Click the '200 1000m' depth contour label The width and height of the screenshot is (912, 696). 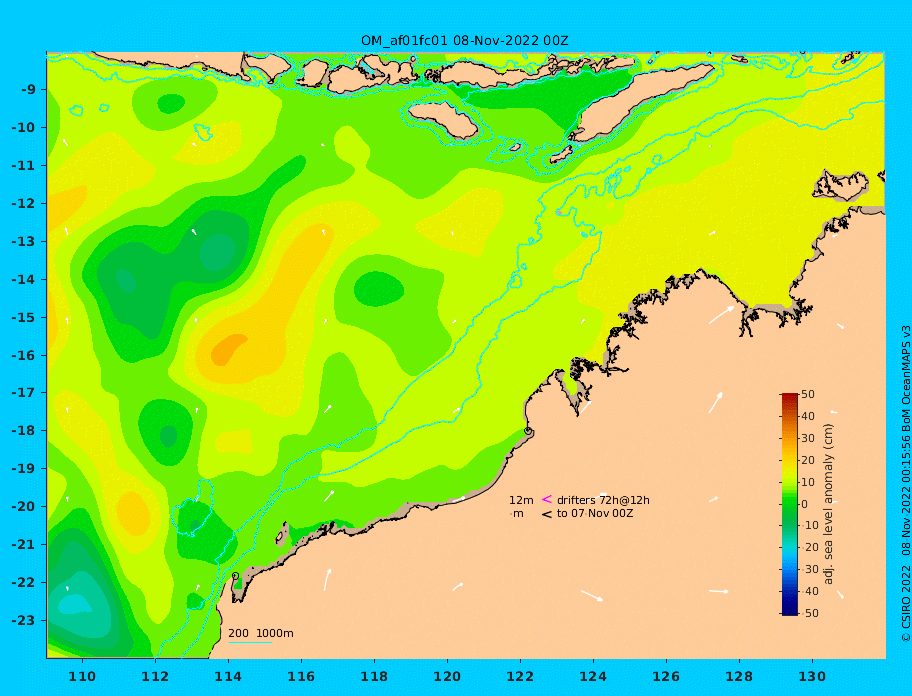261,633
